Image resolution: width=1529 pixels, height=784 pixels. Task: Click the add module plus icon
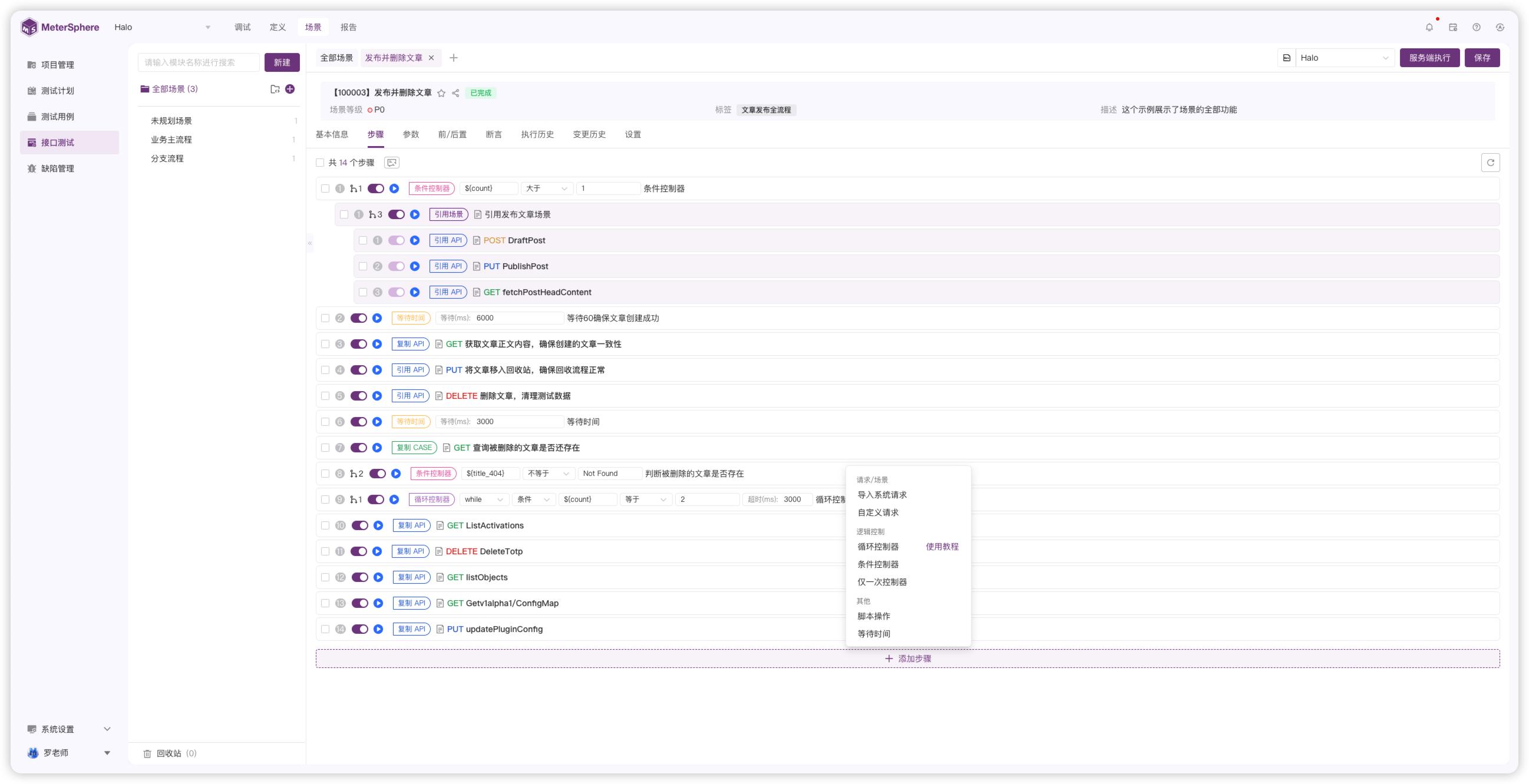(290, 89)
